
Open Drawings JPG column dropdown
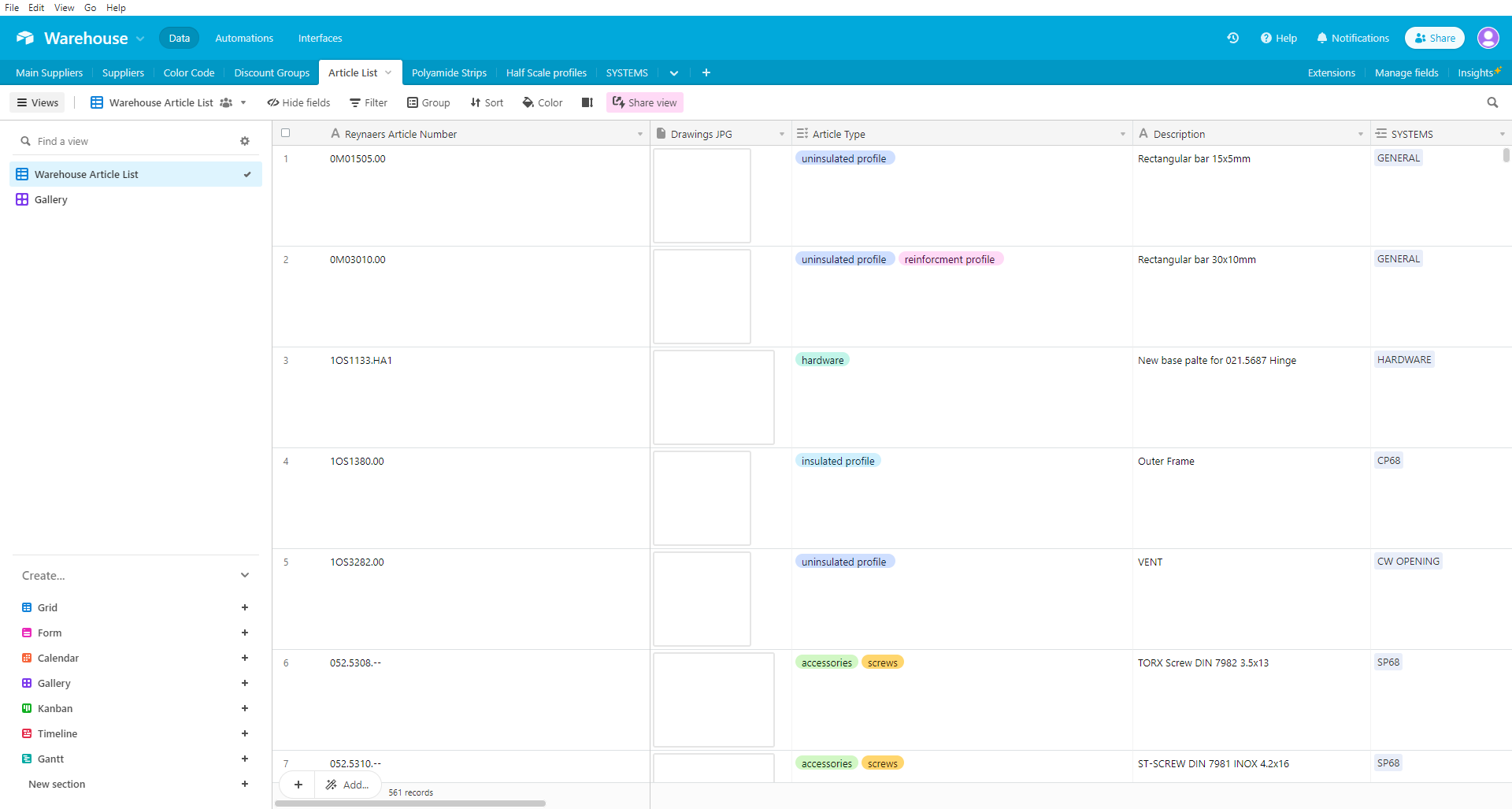(782, 134)
